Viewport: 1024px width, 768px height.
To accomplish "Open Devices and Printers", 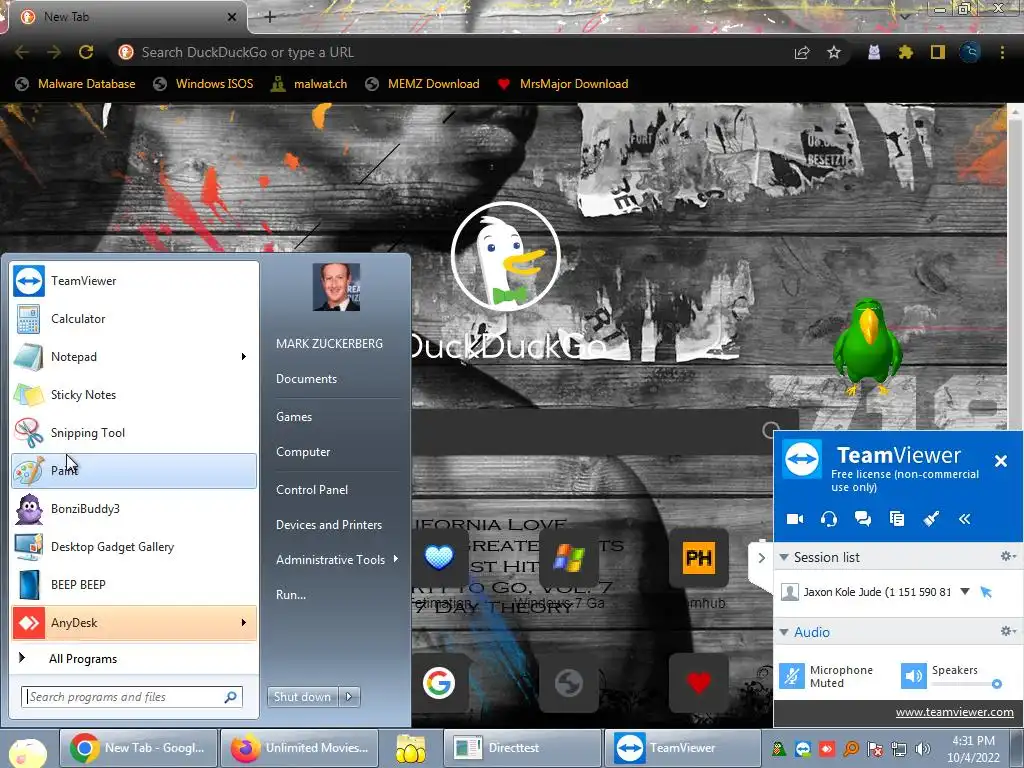I will 328,525.
